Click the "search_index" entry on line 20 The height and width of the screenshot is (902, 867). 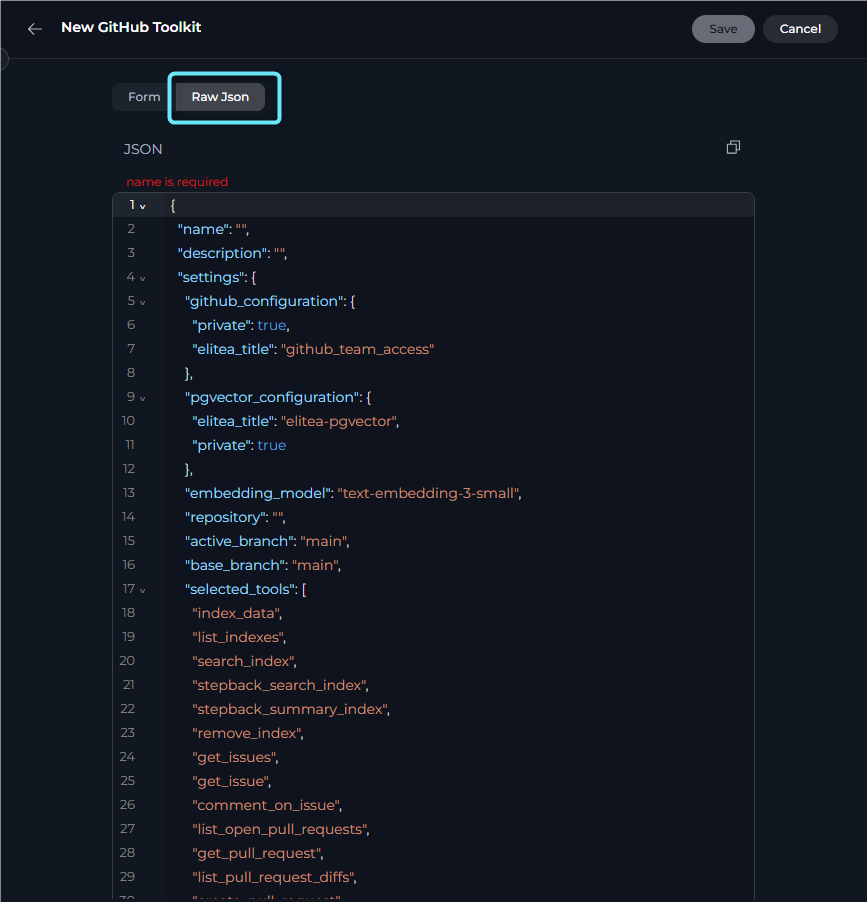245,661
